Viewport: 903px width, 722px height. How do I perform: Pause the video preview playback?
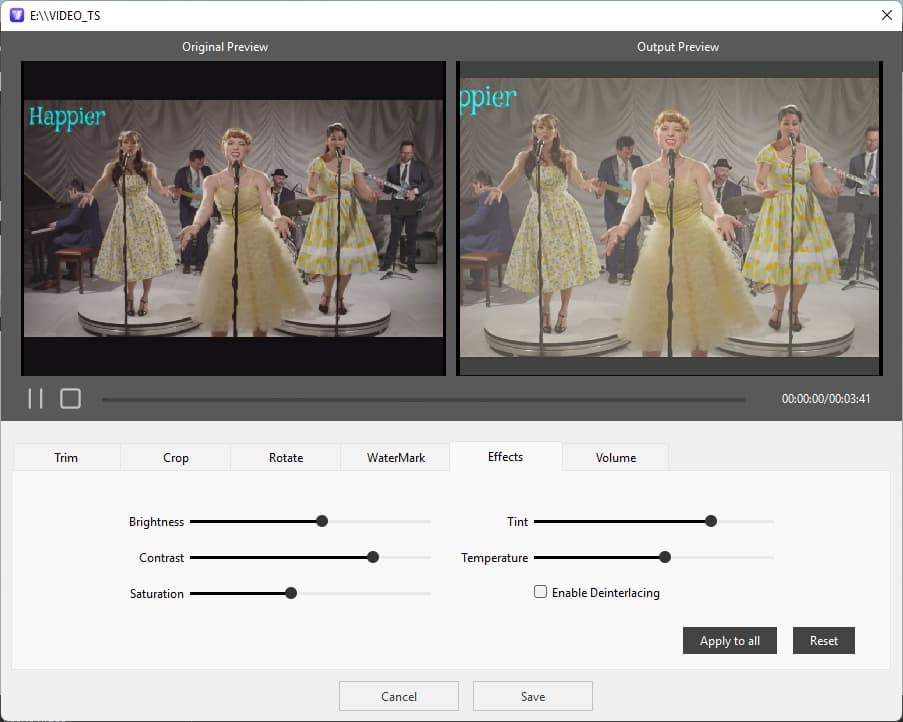[x=34, y=398]
